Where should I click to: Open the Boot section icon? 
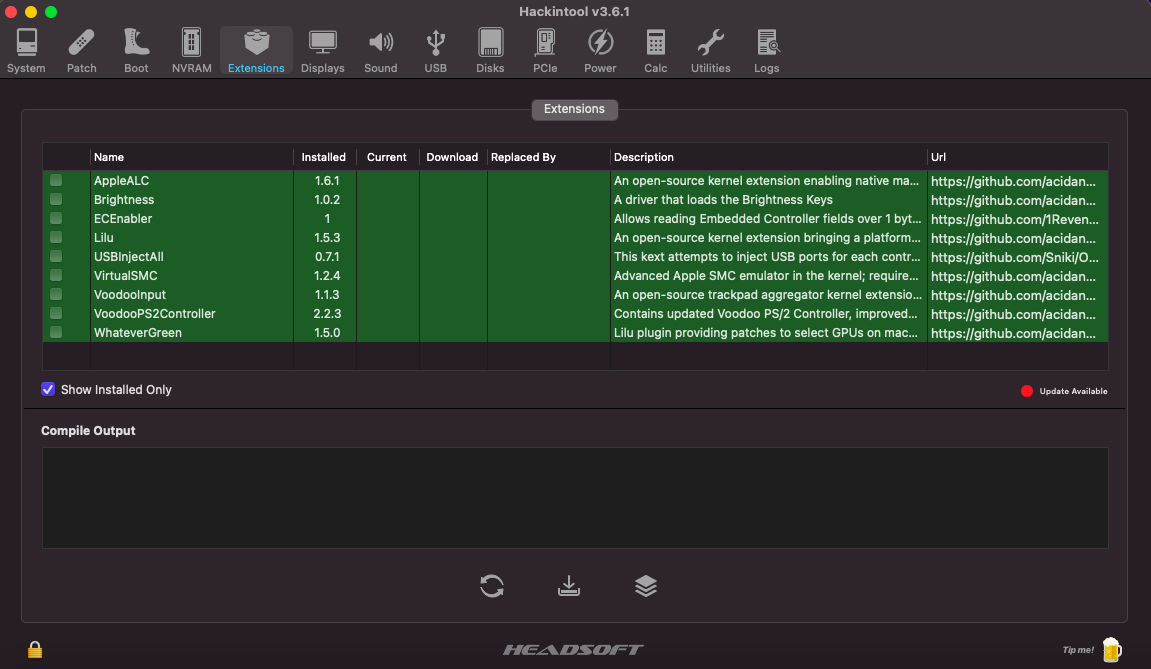click(x=136, y=51)
